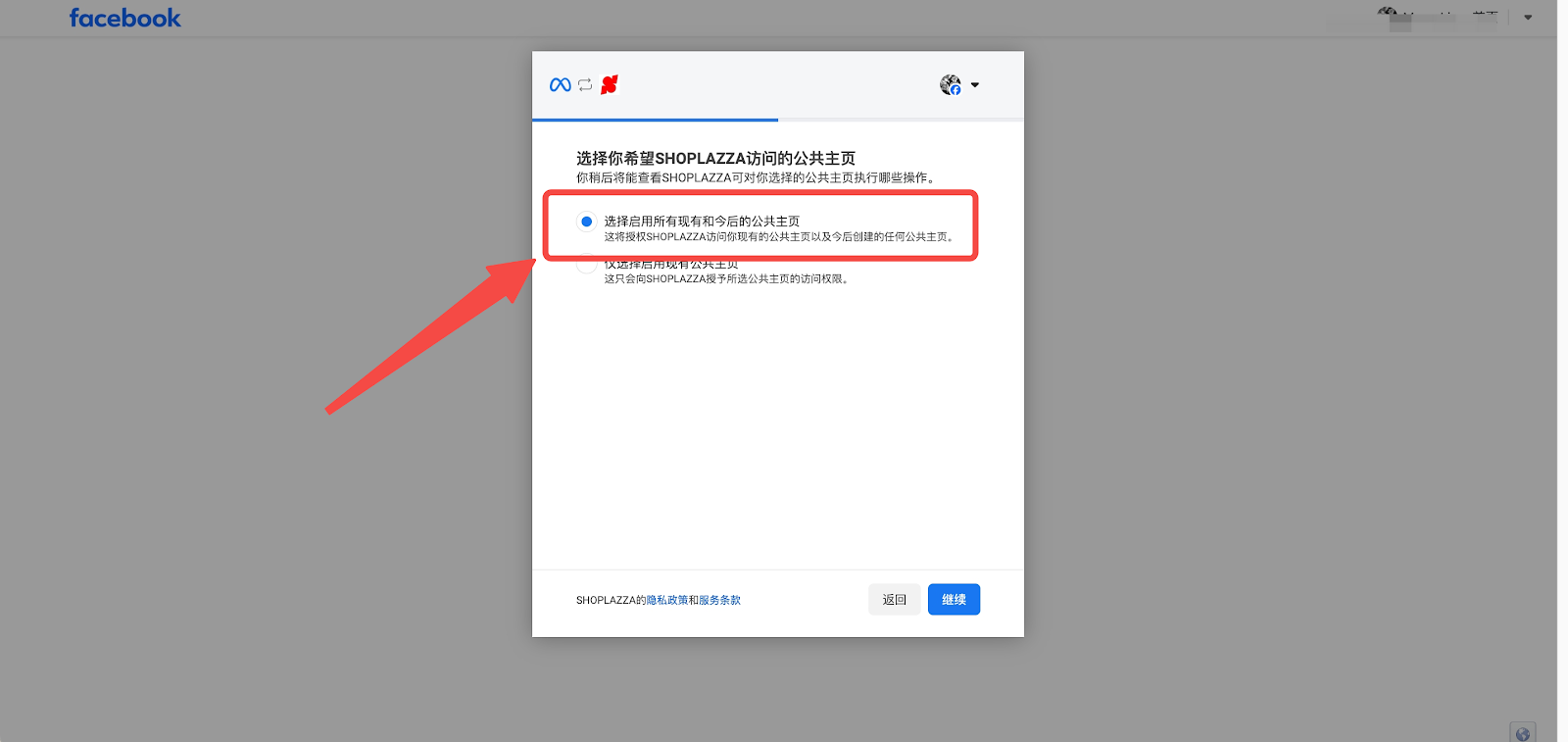Image resolution: width=1568 pixels, height=742 pixels.
Task: Open SHOPLAZZA's 服务条款 link
Action: tap(719, 600)
